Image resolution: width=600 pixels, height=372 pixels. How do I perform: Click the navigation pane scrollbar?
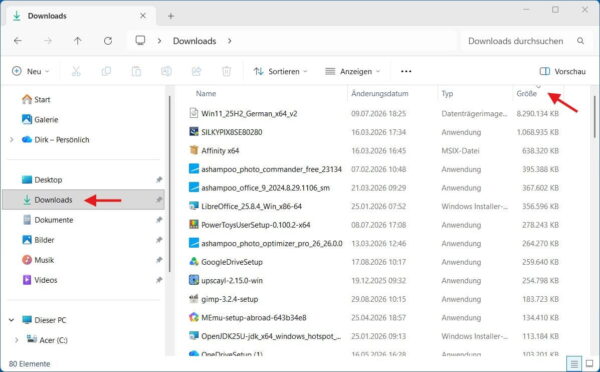[170, 184]
